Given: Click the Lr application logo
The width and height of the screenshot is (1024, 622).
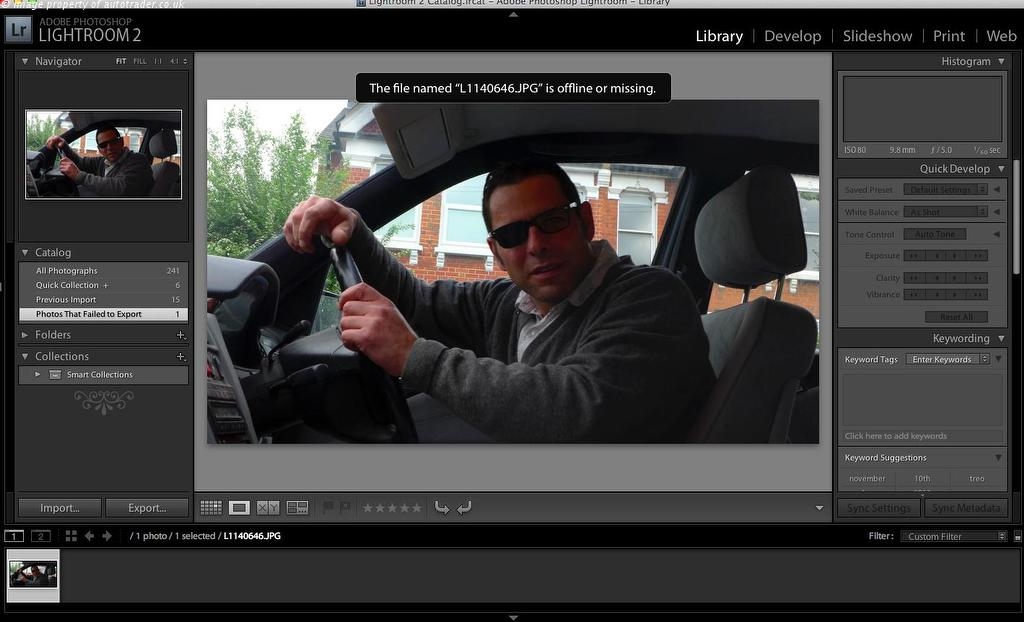Looking at the screenshot, I should click(x=18, y=29).
